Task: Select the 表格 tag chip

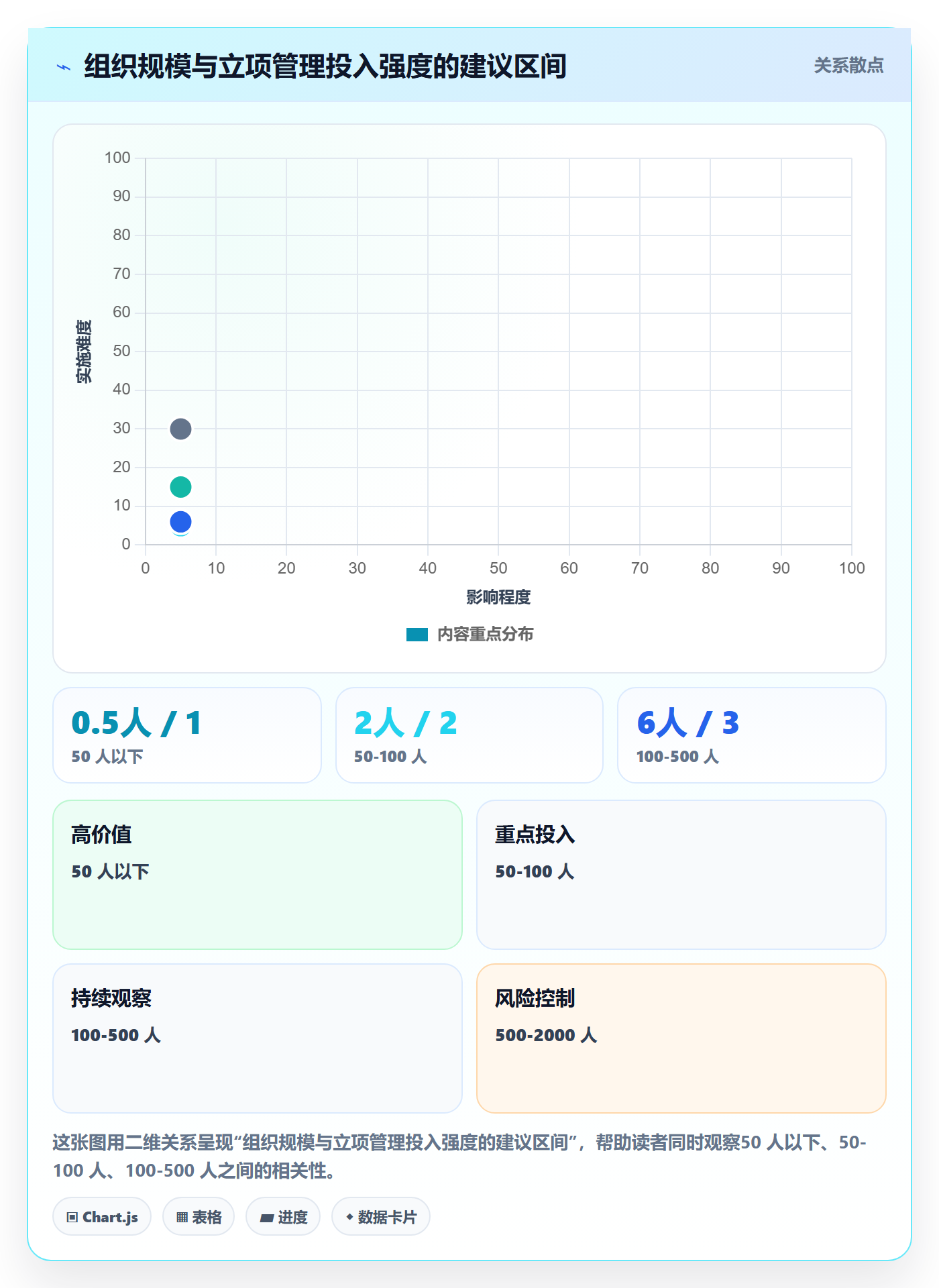Action: 199,1217
